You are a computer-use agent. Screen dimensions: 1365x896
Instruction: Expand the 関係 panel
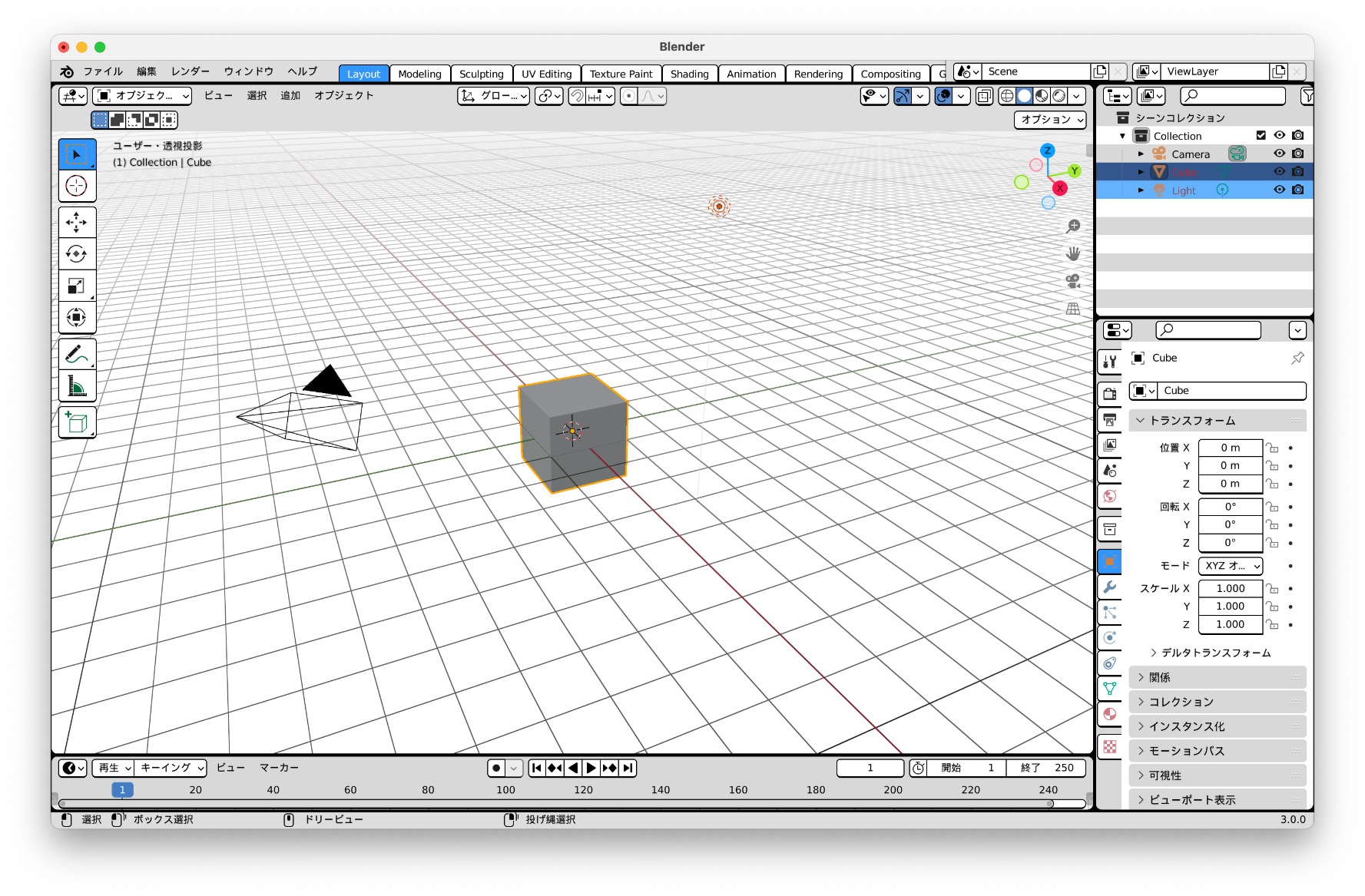coord(1217,677)
